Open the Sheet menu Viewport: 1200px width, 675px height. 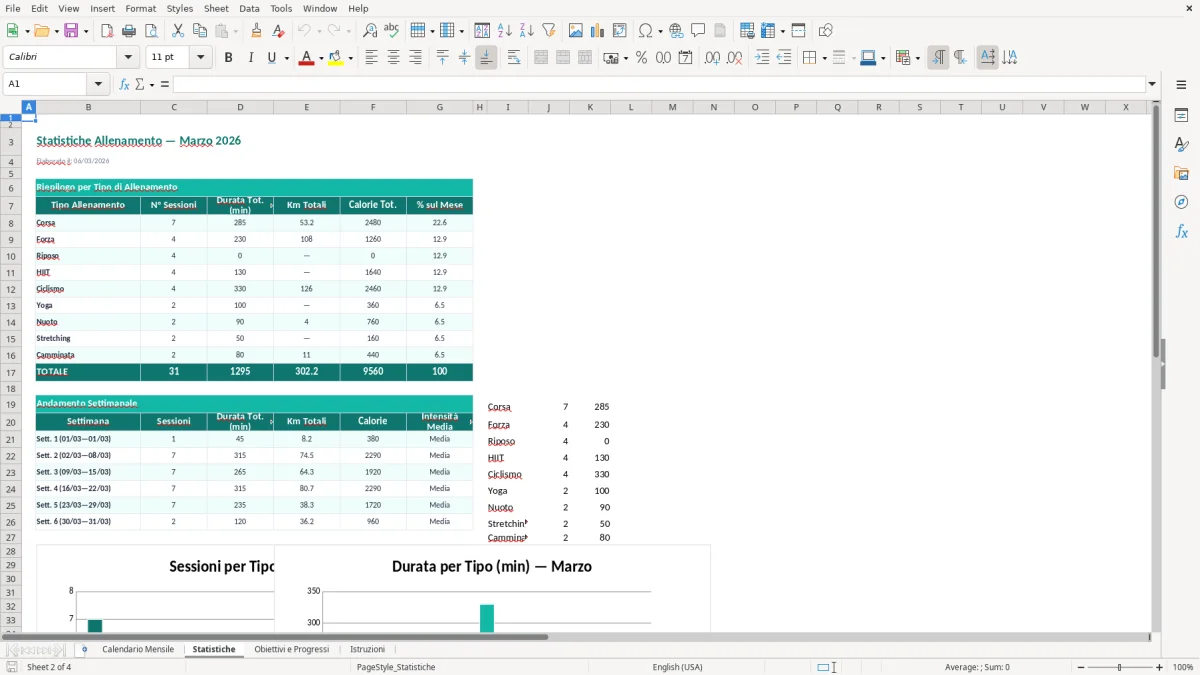[216, 8]
